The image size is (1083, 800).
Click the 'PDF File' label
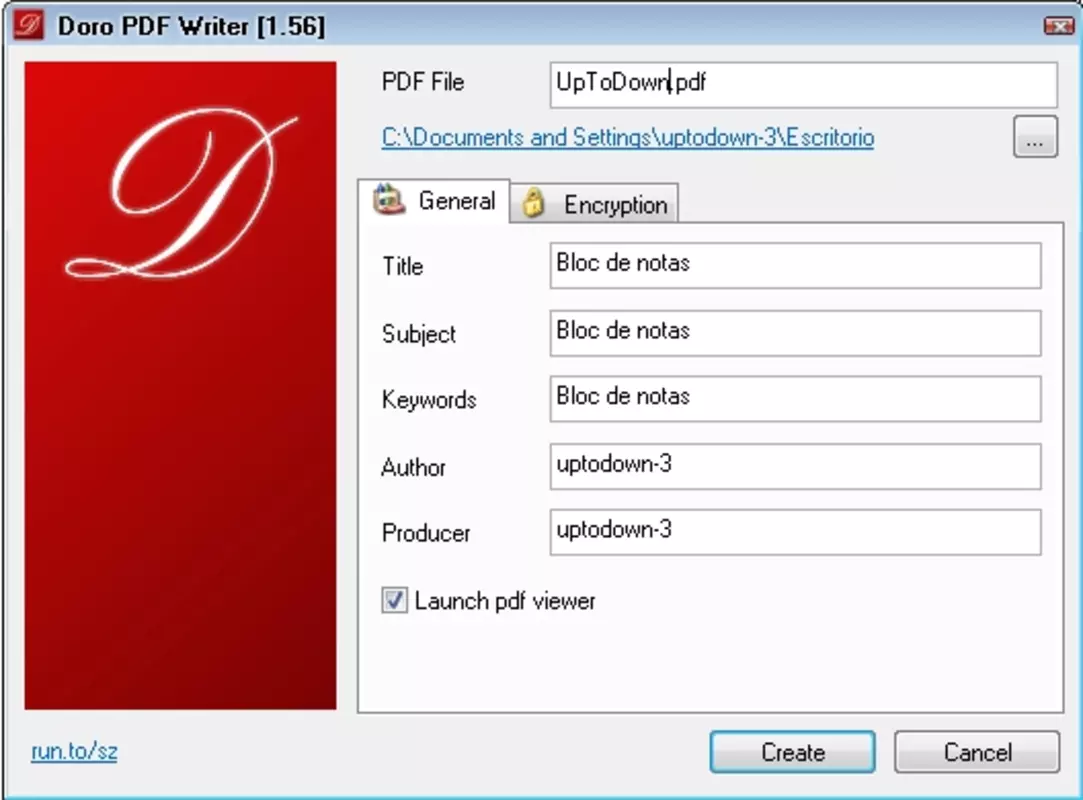(423, 82)
